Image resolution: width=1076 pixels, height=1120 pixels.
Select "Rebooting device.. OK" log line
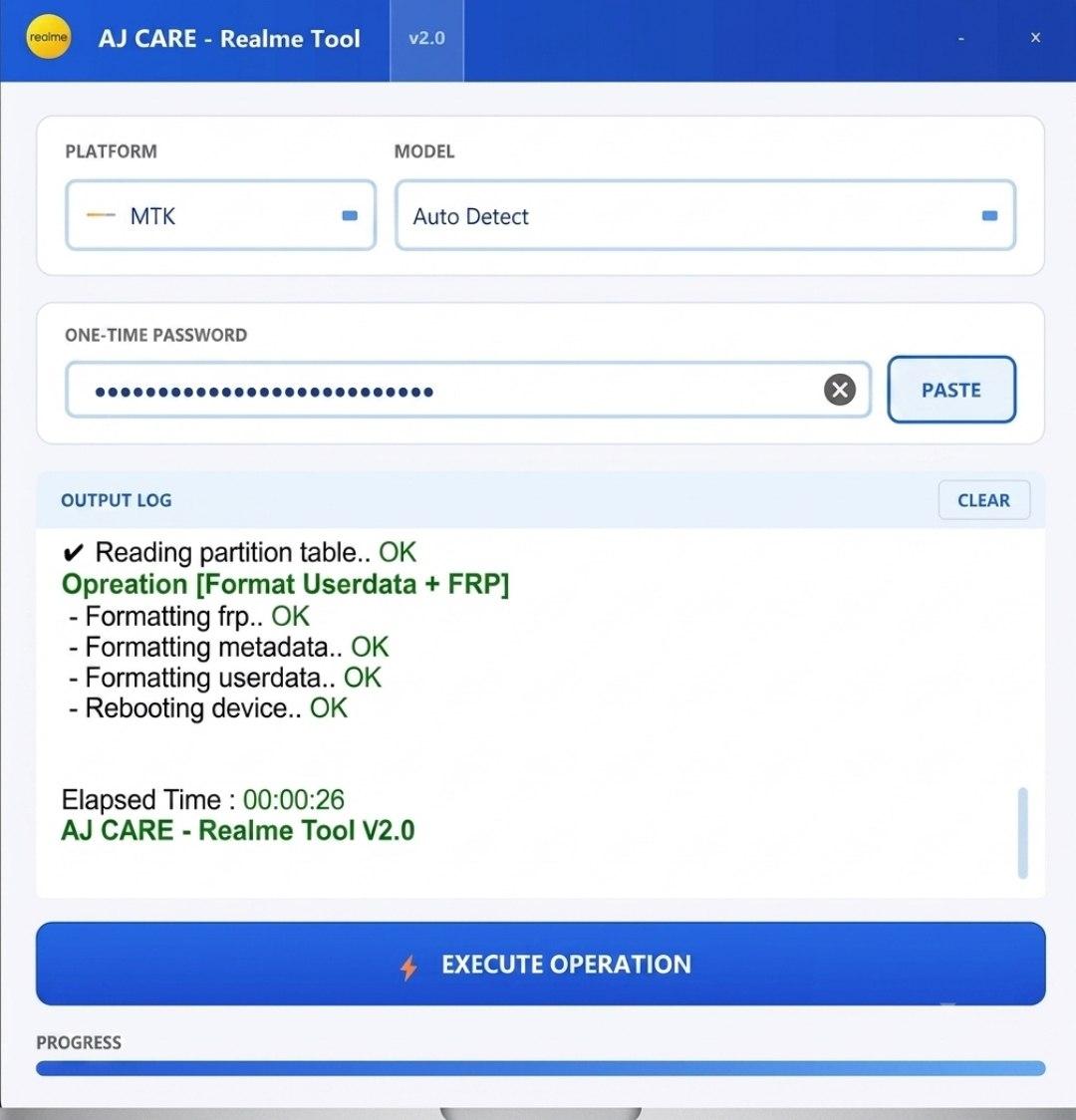pyautogui.click(x=208, y=707)
